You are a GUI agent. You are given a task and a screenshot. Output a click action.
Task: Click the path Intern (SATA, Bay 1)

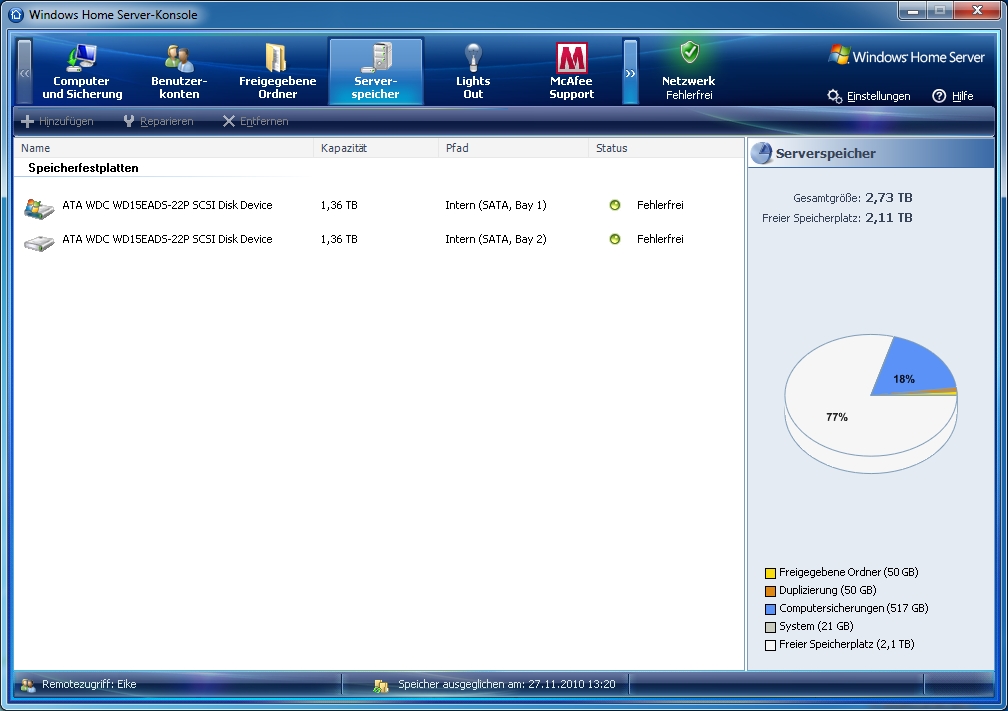coord(496,205)
